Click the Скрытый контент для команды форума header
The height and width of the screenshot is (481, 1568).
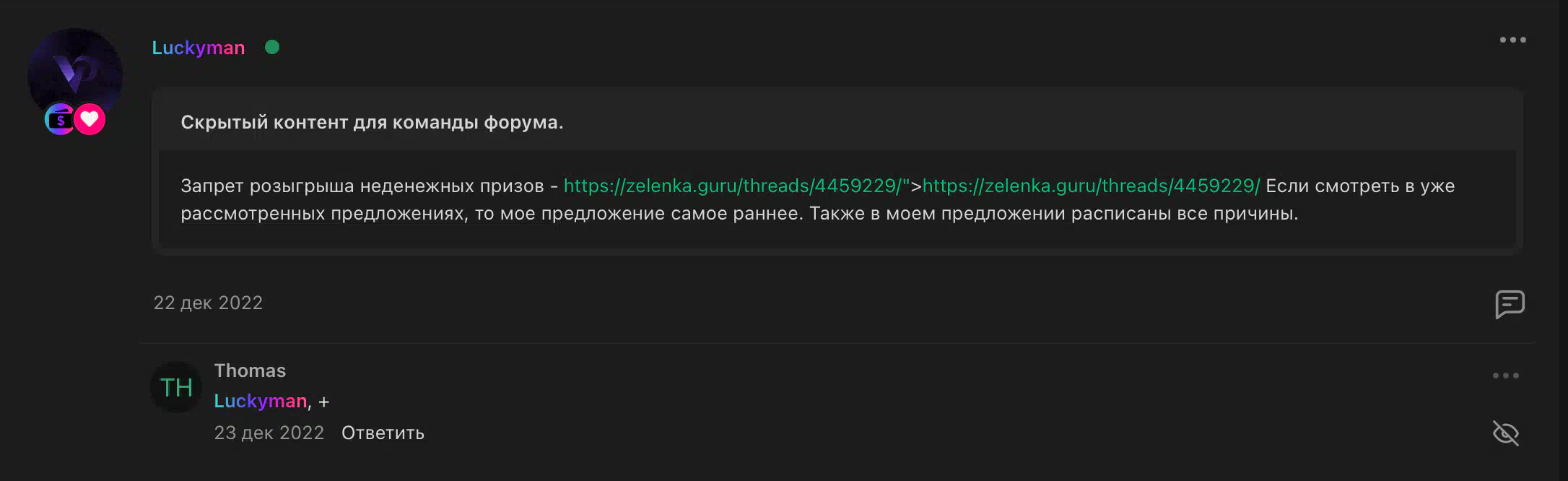[372, 122]
